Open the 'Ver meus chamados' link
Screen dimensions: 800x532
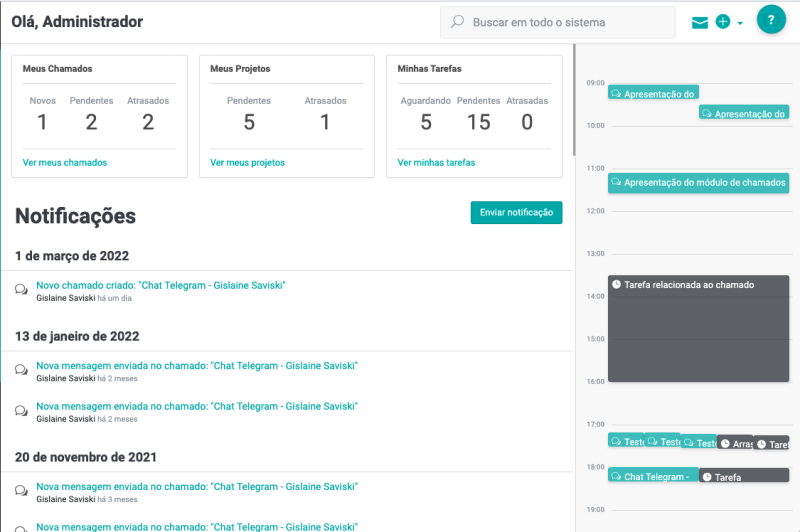pyautogui.click(x=65, y=163)
